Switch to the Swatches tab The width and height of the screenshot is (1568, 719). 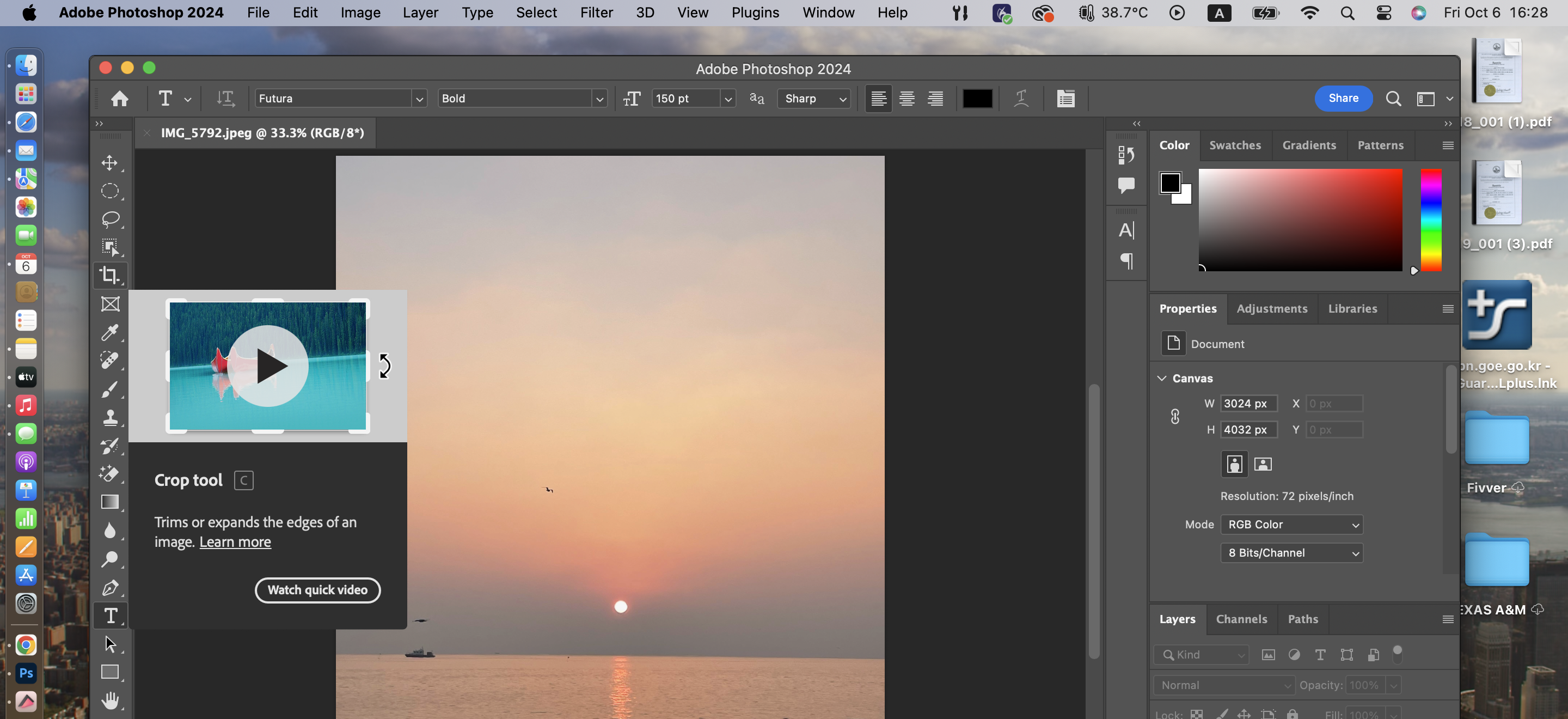pos(1234,145)
